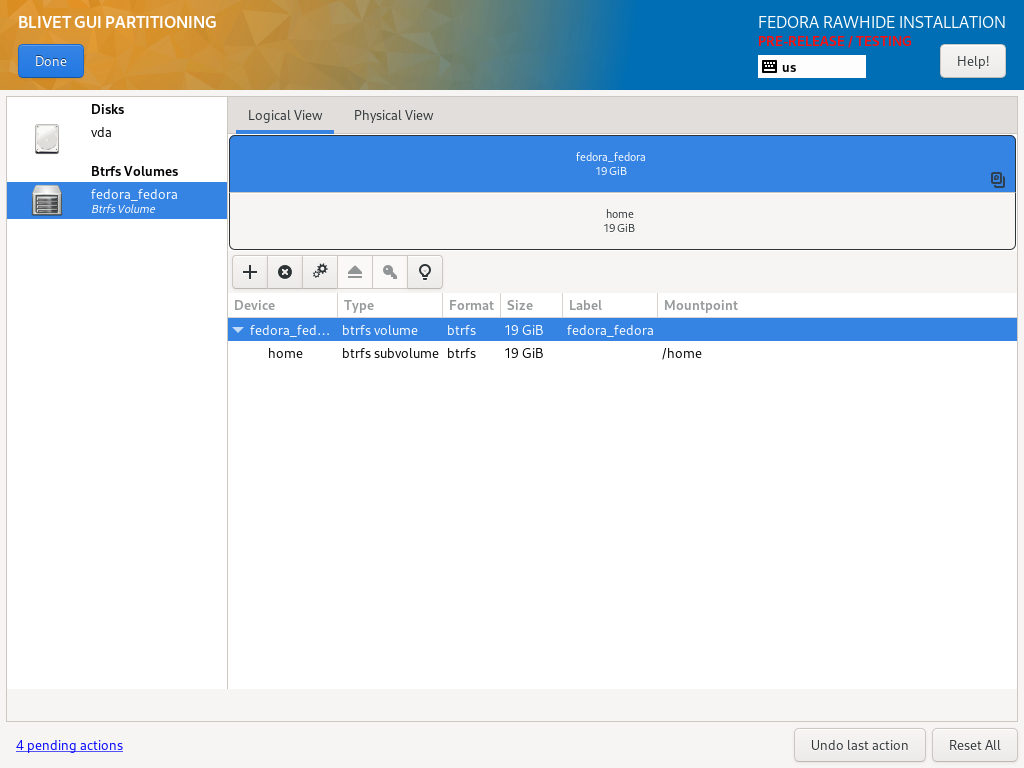Switch to the Physical View tab
Screen dimensions: 1024x768
pos(393,116)
